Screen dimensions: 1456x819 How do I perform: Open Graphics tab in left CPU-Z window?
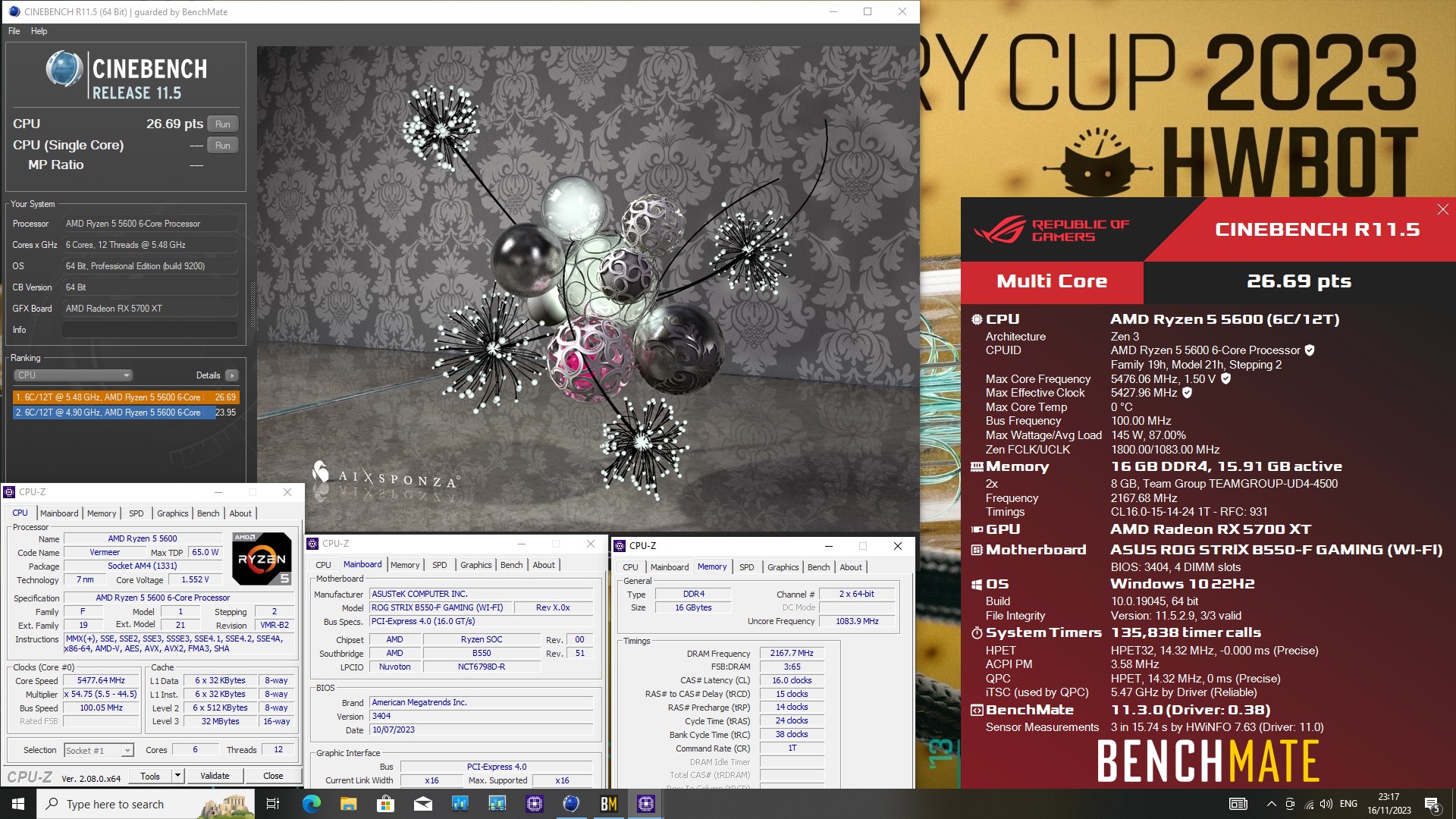point(173,513)
